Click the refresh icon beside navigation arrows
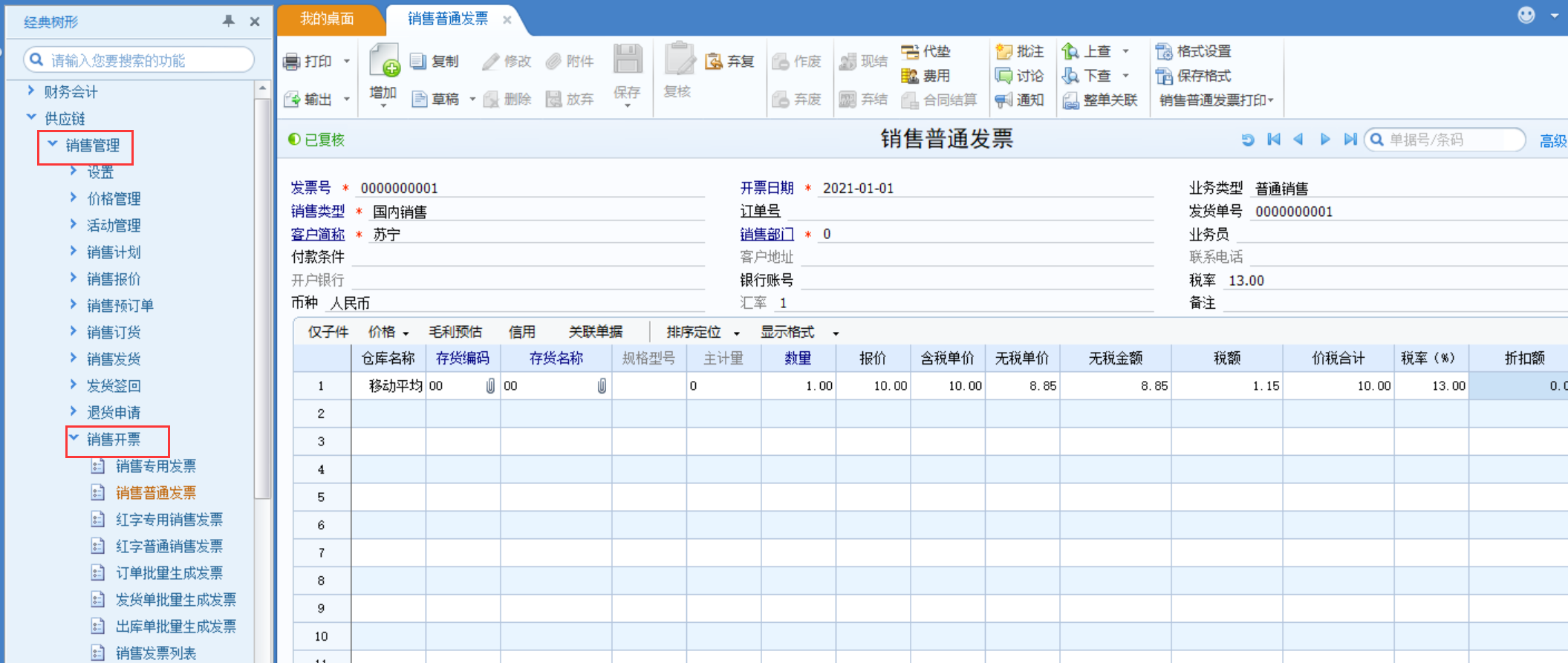 1248,140
